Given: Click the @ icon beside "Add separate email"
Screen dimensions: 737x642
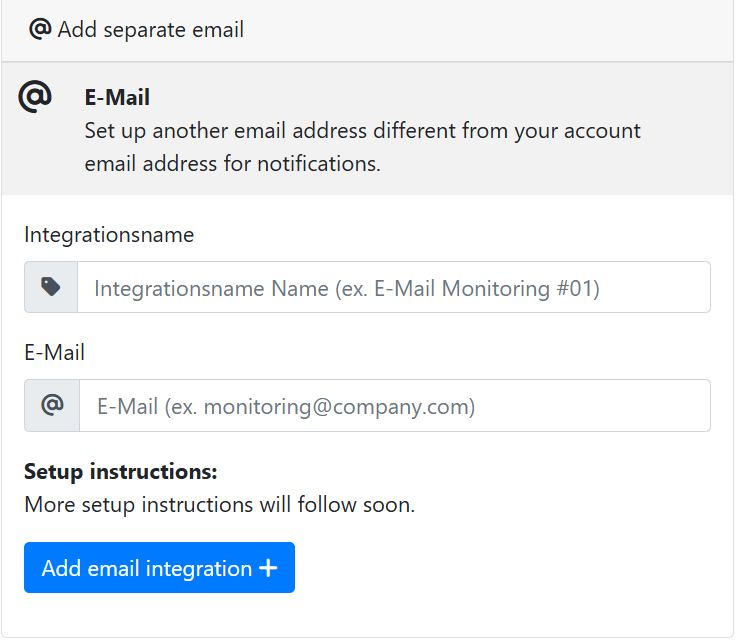Looking at the screenshot, I should (41, 29).
